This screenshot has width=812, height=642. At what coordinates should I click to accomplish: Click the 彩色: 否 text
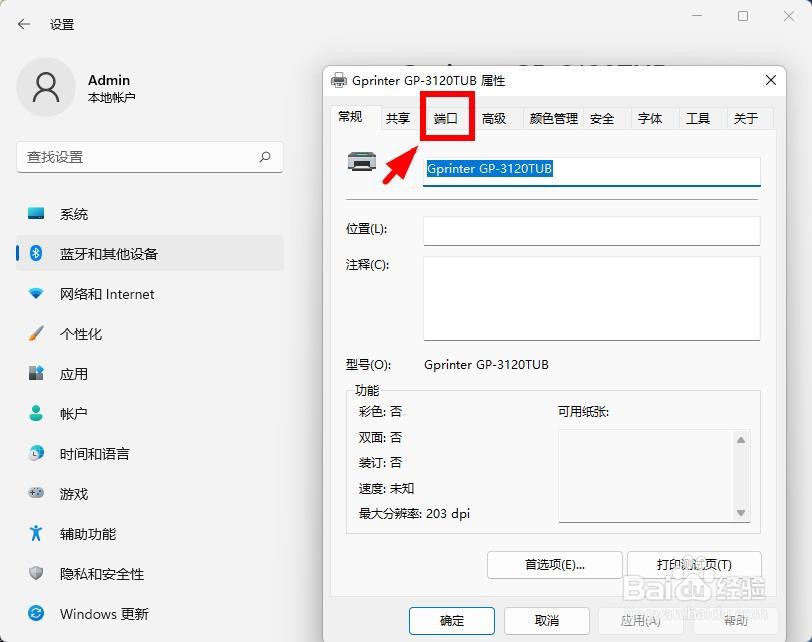[380, 412]
